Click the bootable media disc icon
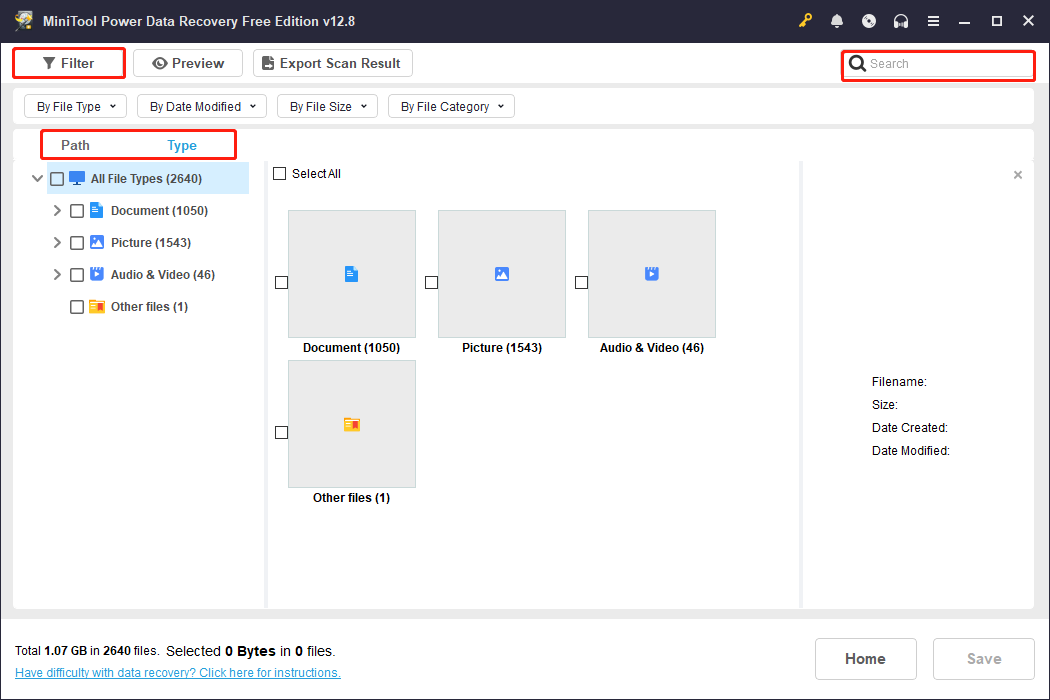1050x700 pixels. 869,20
